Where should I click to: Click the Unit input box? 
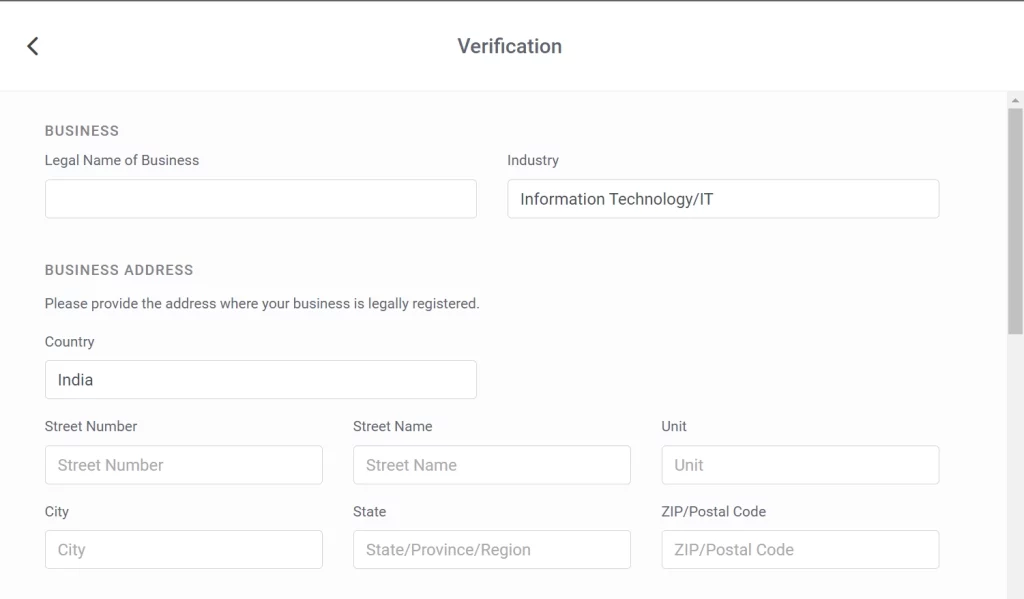point(800,465)
